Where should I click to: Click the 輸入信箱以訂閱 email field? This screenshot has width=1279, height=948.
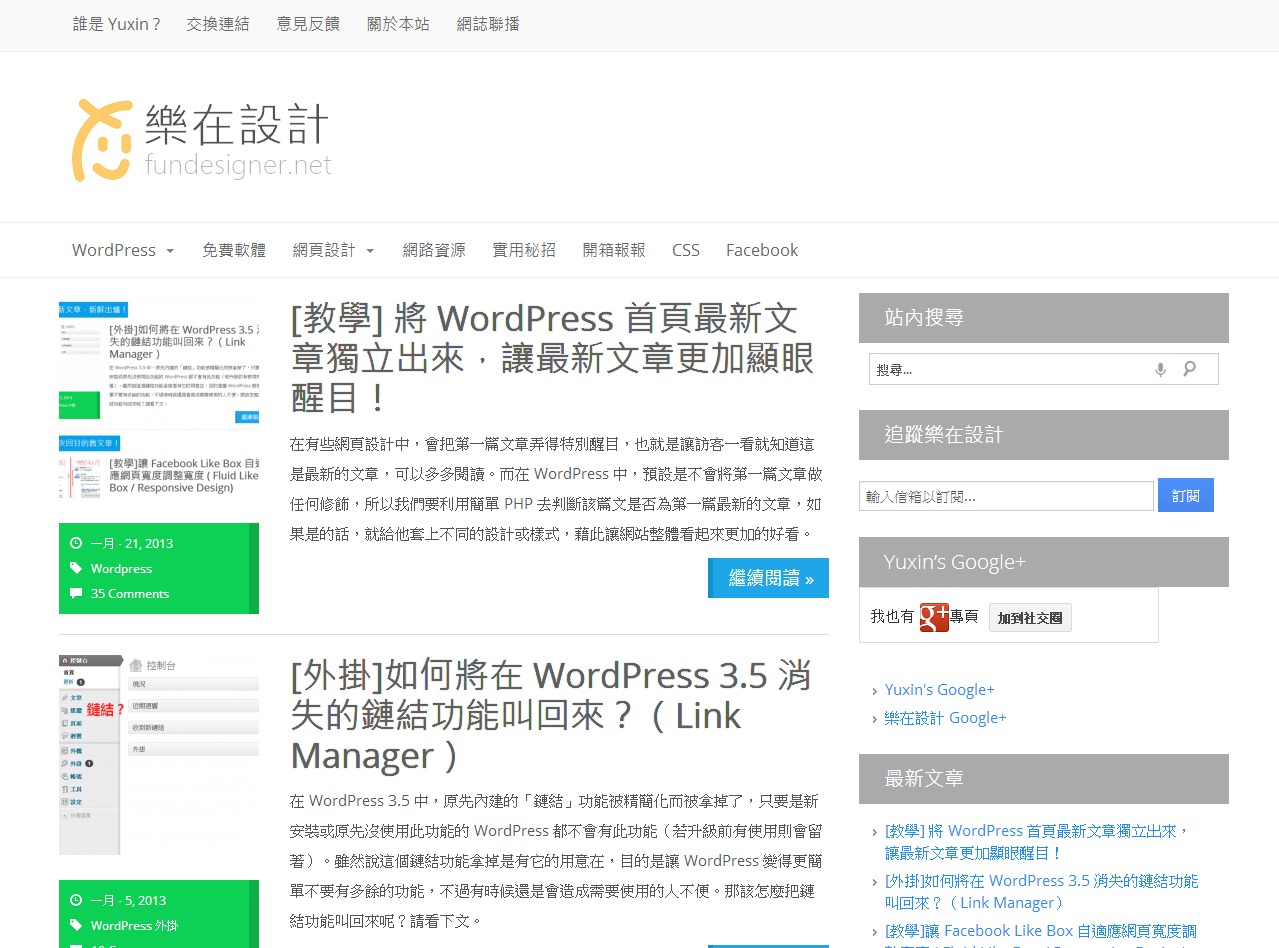coord(1006,496)
